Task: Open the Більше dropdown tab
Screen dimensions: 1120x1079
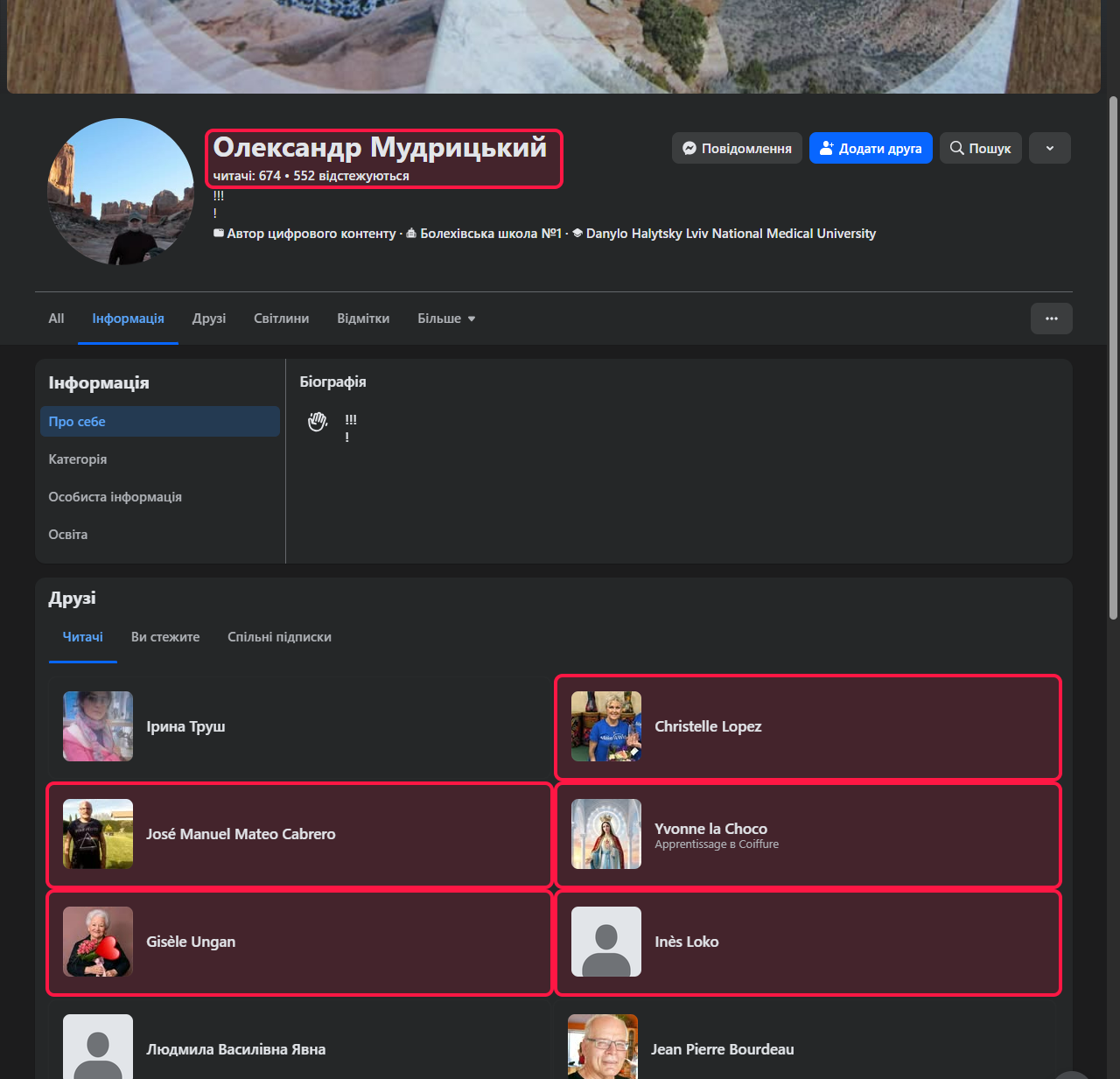Action: pos(446,319)
